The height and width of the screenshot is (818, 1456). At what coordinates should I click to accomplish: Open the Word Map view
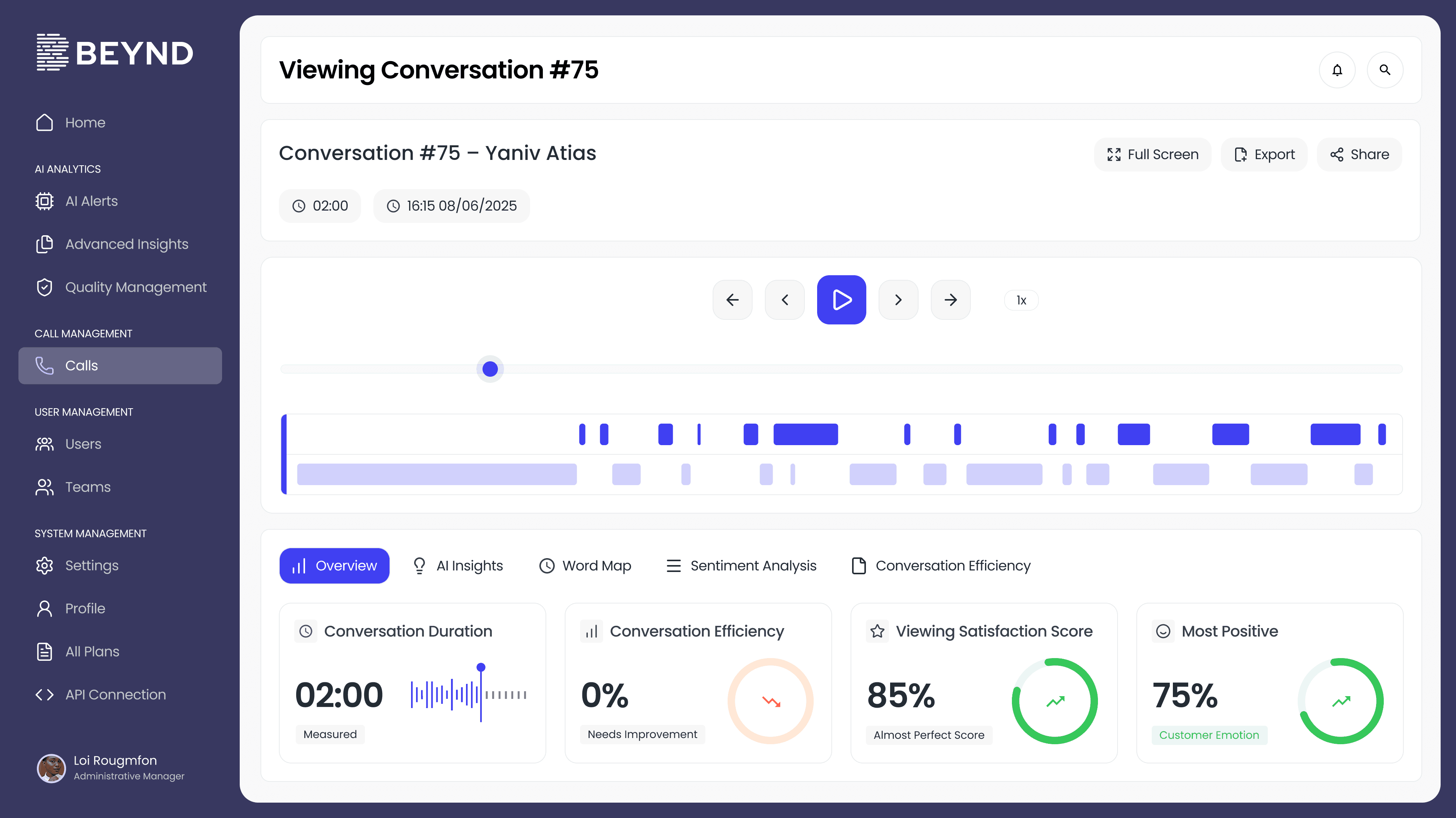[585, 565]
